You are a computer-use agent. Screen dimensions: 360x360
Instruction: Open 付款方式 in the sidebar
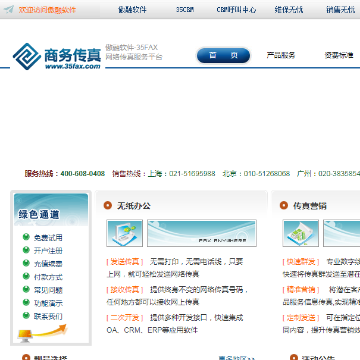[x=48, y=277]
